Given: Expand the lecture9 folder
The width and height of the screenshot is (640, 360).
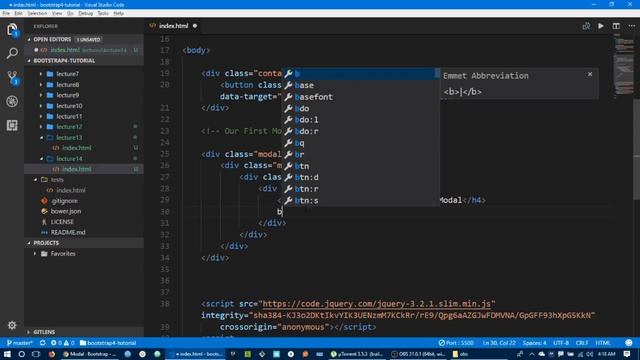Looking at the screenshot, I should pos(41,95).
